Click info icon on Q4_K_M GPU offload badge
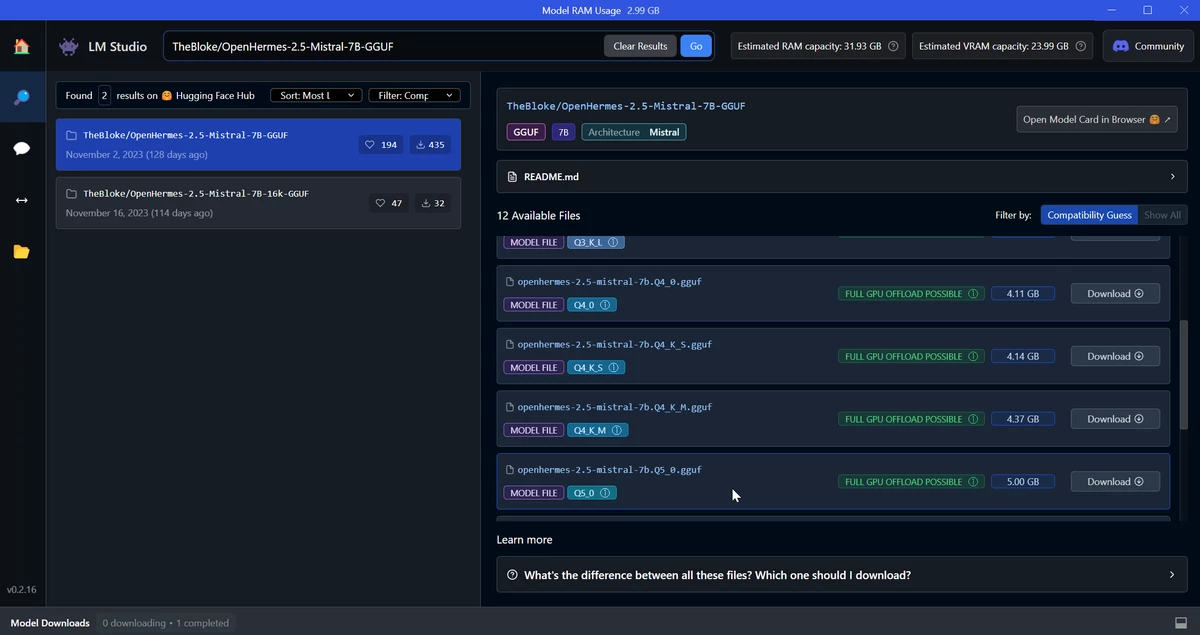 (x=973, y=419)
